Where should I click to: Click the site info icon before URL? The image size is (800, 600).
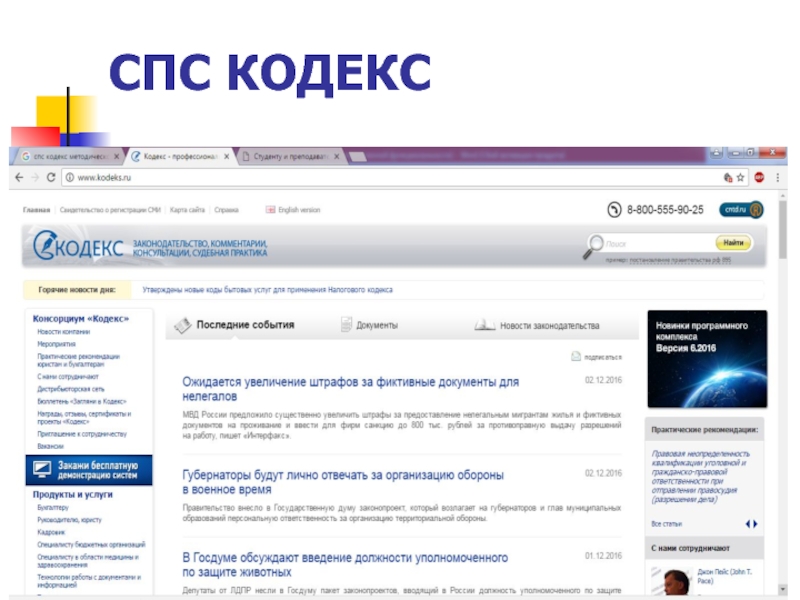[x=69, y=178]
